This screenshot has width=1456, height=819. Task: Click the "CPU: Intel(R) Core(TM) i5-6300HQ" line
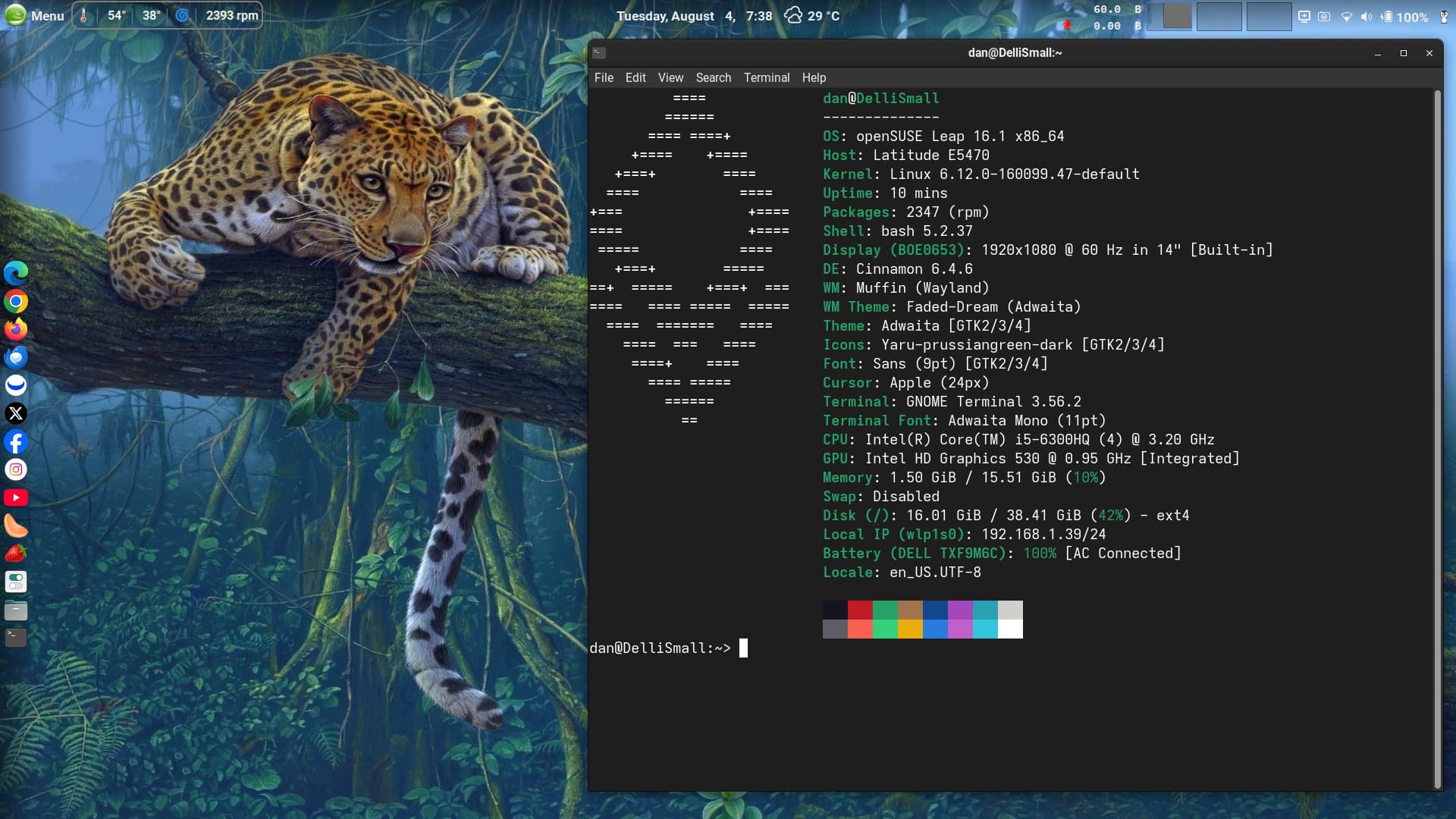coord(1018,440)
